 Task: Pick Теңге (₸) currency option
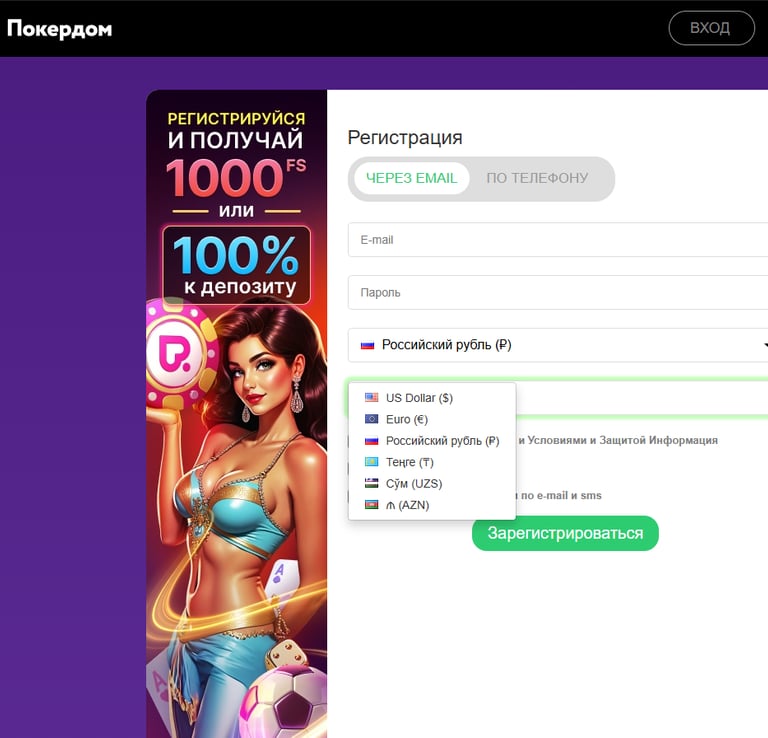pyautogui.click(x=432, y=462)
